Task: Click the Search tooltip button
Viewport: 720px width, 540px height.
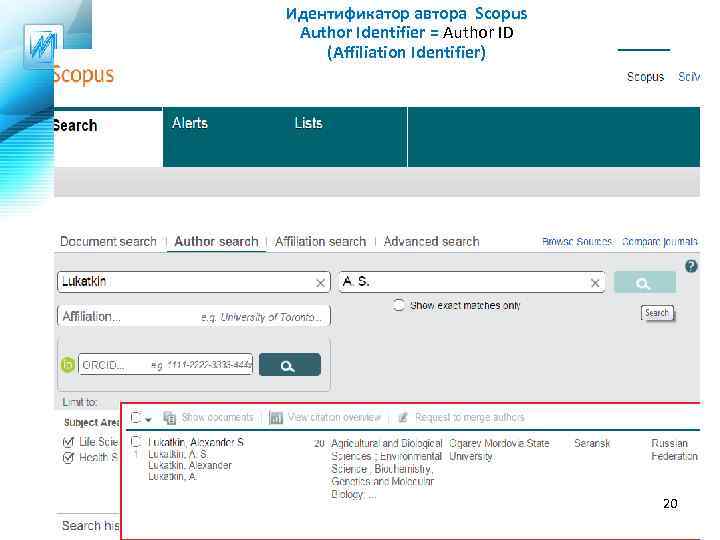Action: pyautogui.click(x=657, y=313)
